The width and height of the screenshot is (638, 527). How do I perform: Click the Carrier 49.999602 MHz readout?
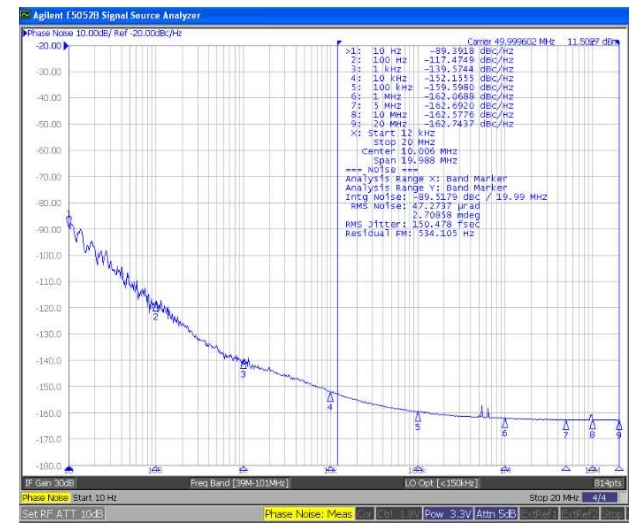coord(511,42)
